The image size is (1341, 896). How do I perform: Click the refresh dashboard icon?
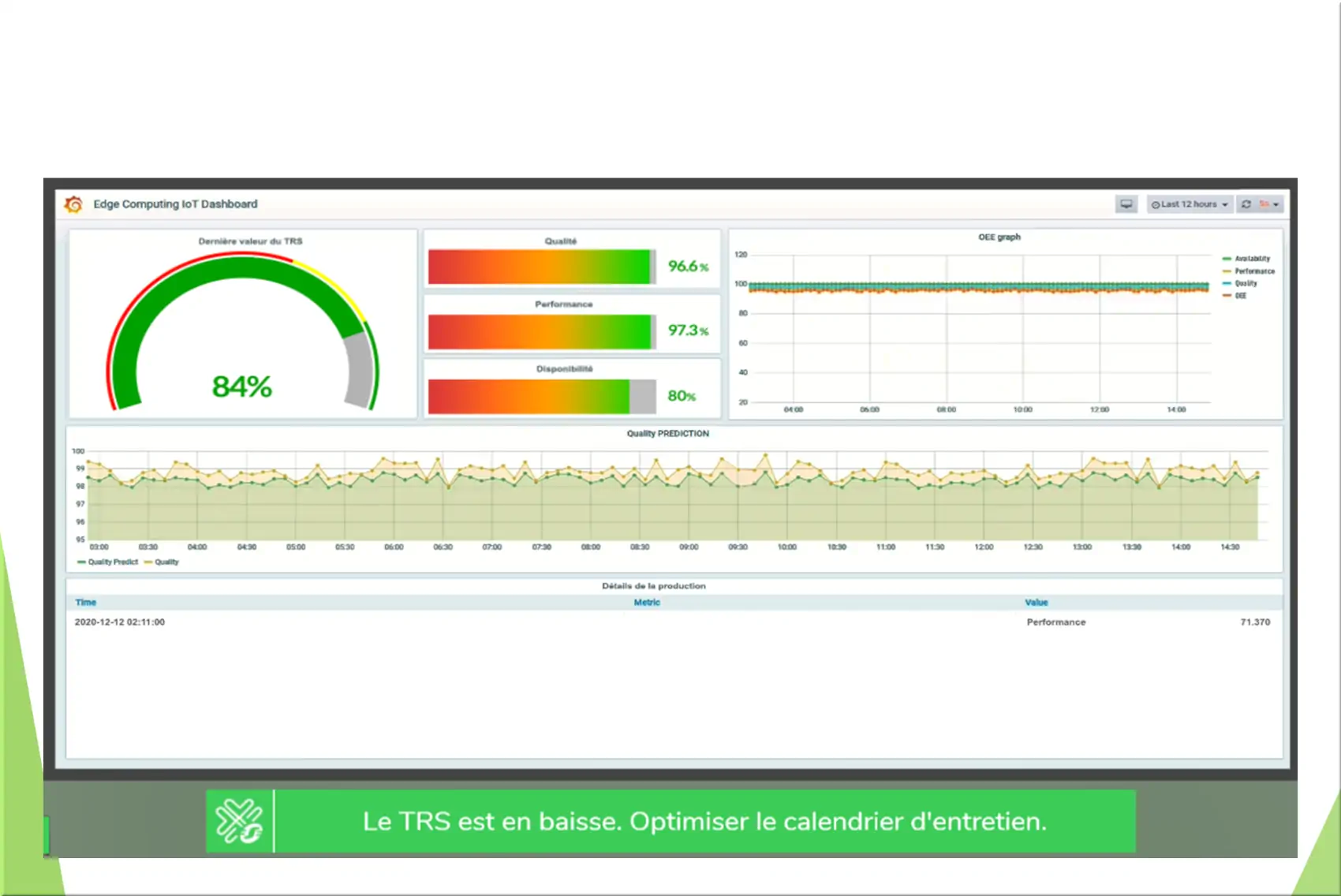1246,204
